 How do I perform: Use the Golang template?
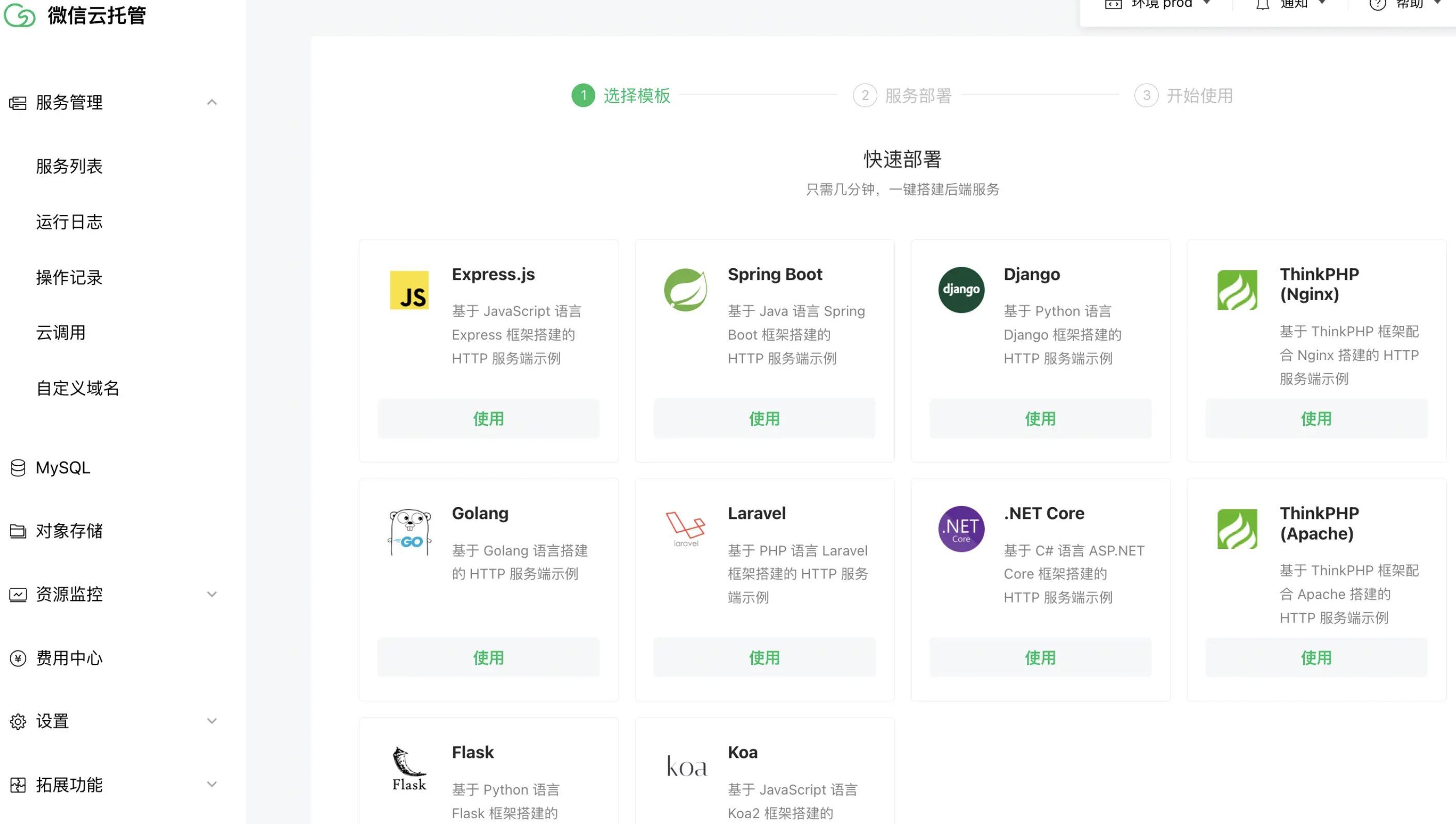point(488,658)
